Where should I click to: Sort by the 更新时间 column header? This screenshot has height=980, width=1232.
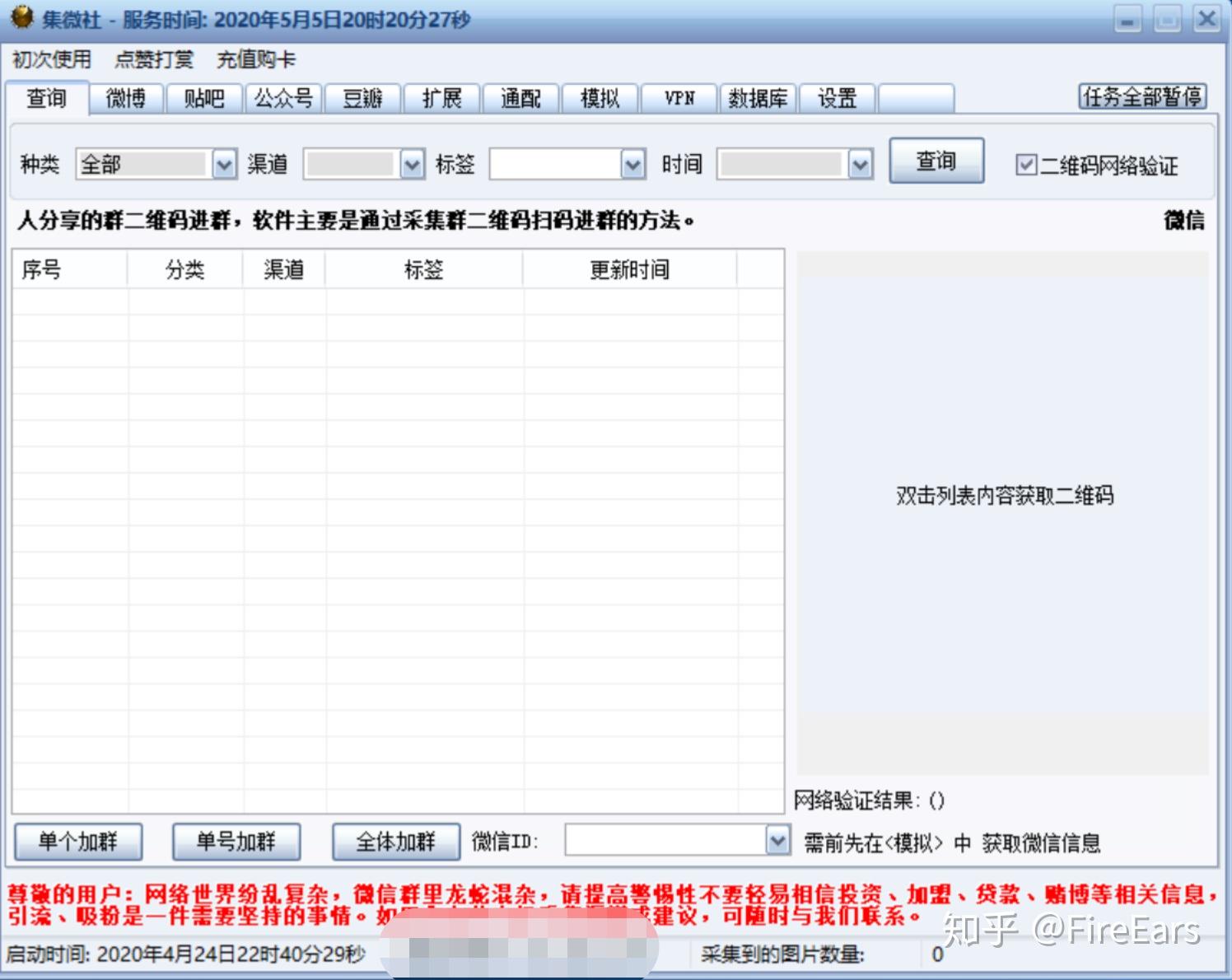tap(630, 269)
